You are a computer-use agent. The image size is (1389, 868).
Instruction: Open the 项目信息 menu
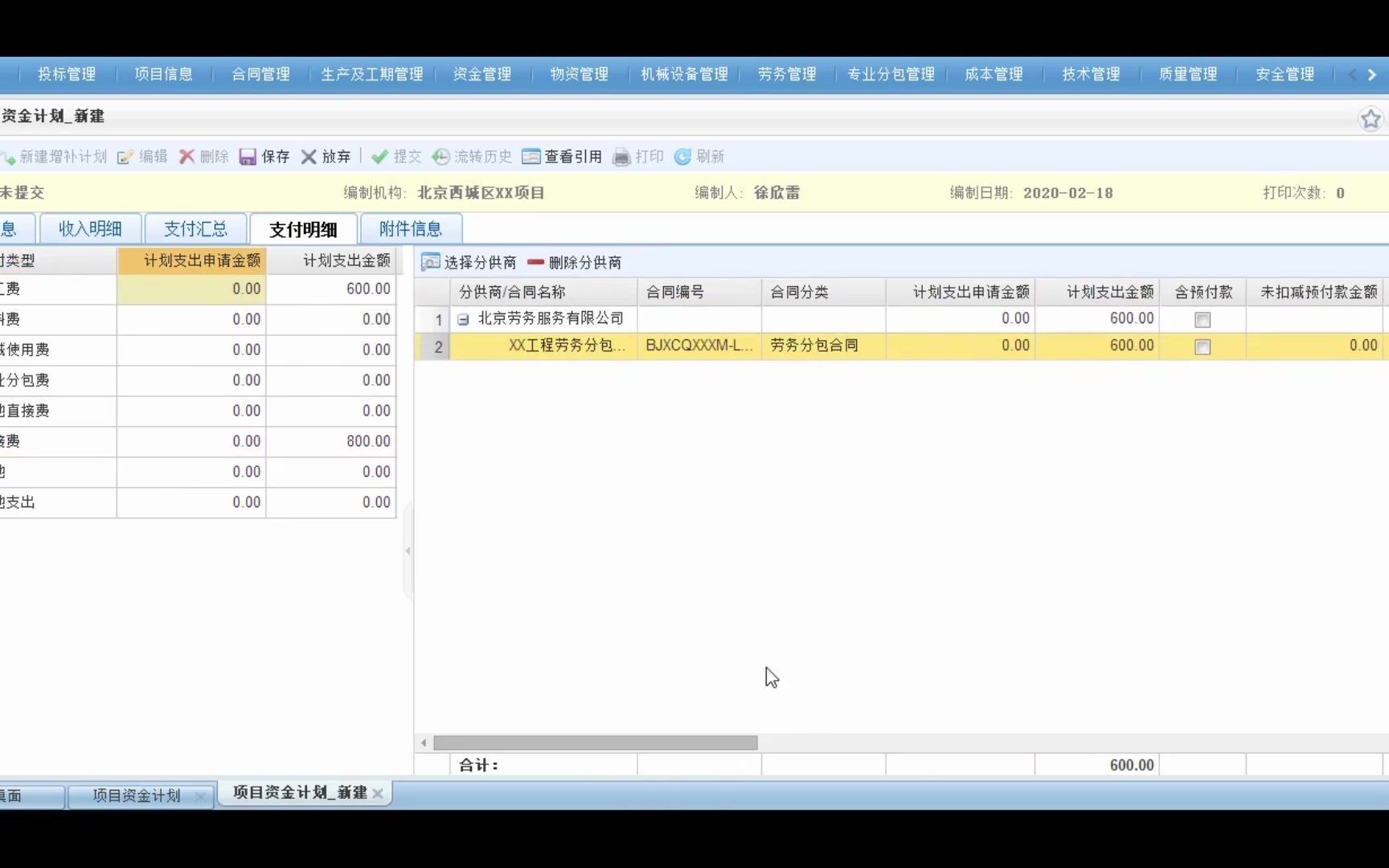[x=163, y=74]
